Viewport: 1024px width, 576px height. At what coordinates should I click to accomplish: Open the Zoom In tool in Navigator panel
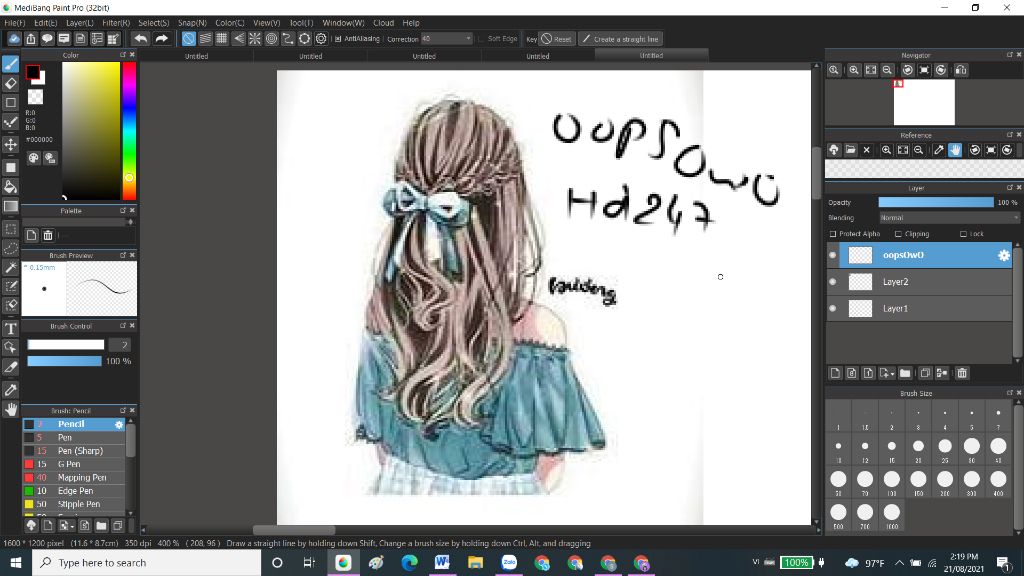coord(855,70)
